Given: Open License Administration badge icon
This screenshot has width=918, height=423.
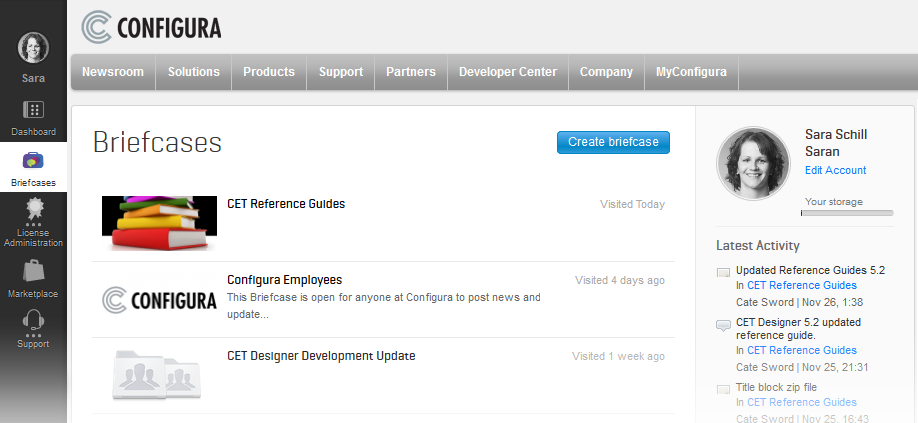Looking at the screenshot, I should [x=33, y=209].
